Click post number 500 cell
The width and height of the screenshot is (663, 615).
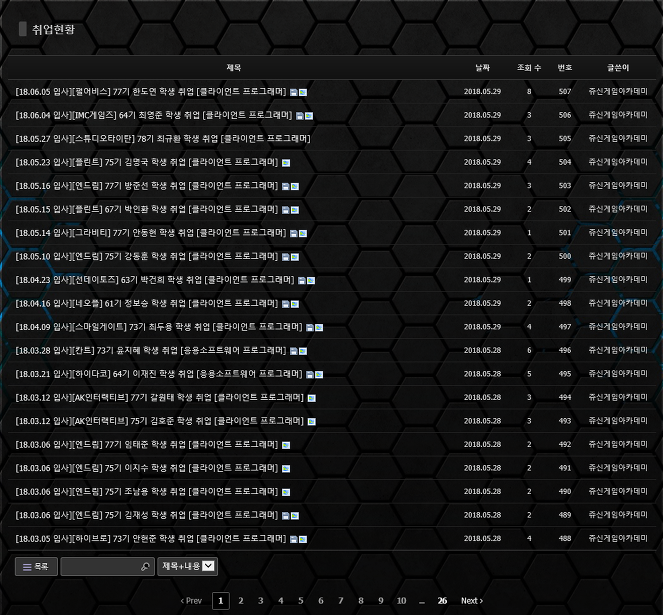(x=565, y=256)
